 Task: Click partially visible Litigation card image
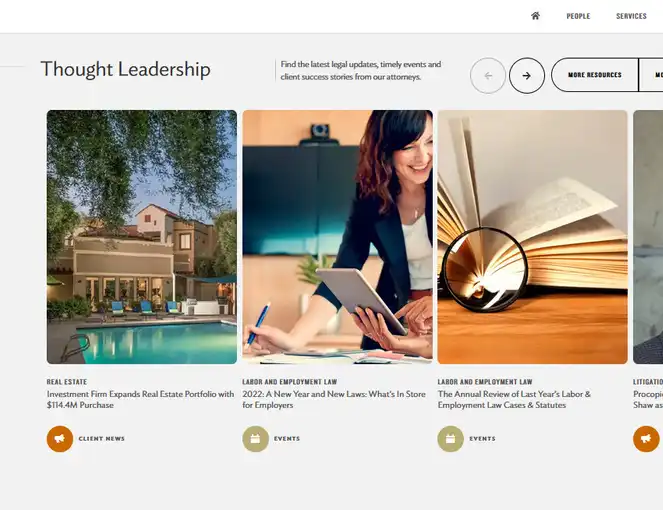[x=648, y=237]
